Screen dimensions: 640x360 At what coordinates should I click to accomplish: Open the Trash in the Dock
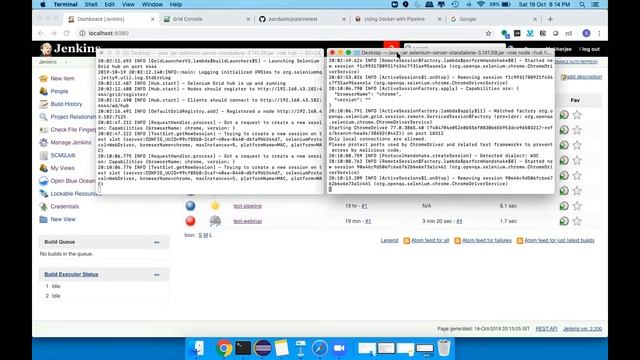click(x=444, y=348)
